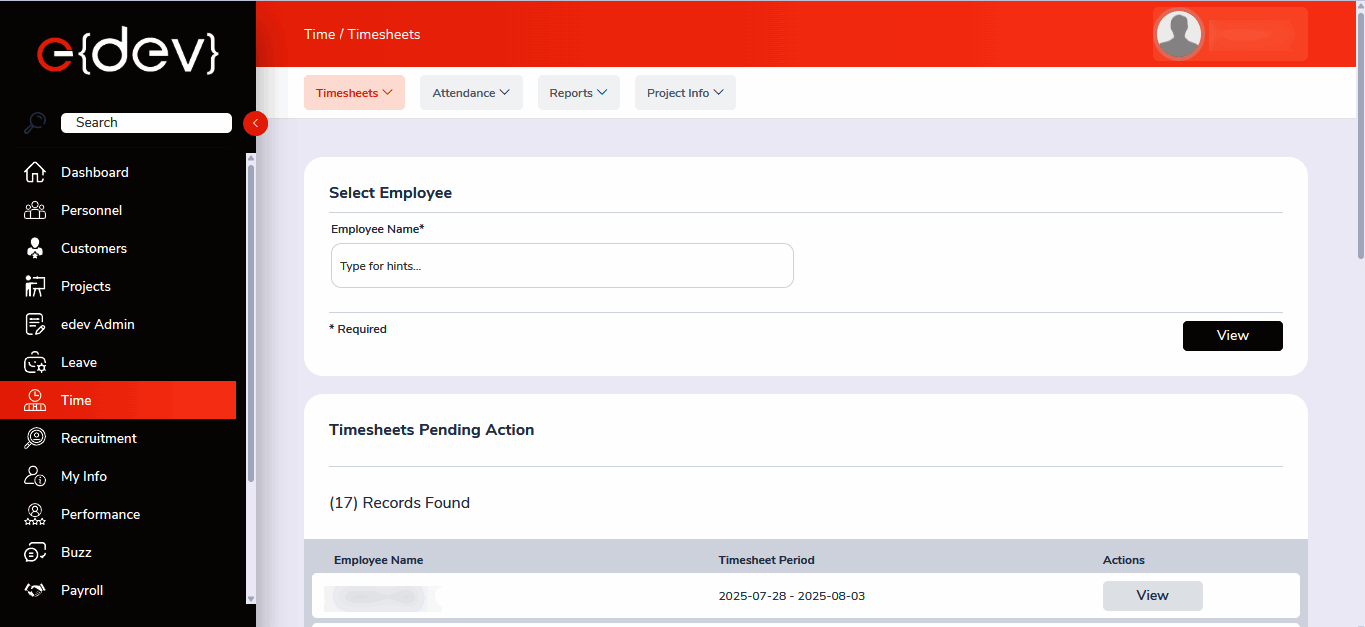Open the Recruitment module
The image size is (1365, 627).
[99, 438]
